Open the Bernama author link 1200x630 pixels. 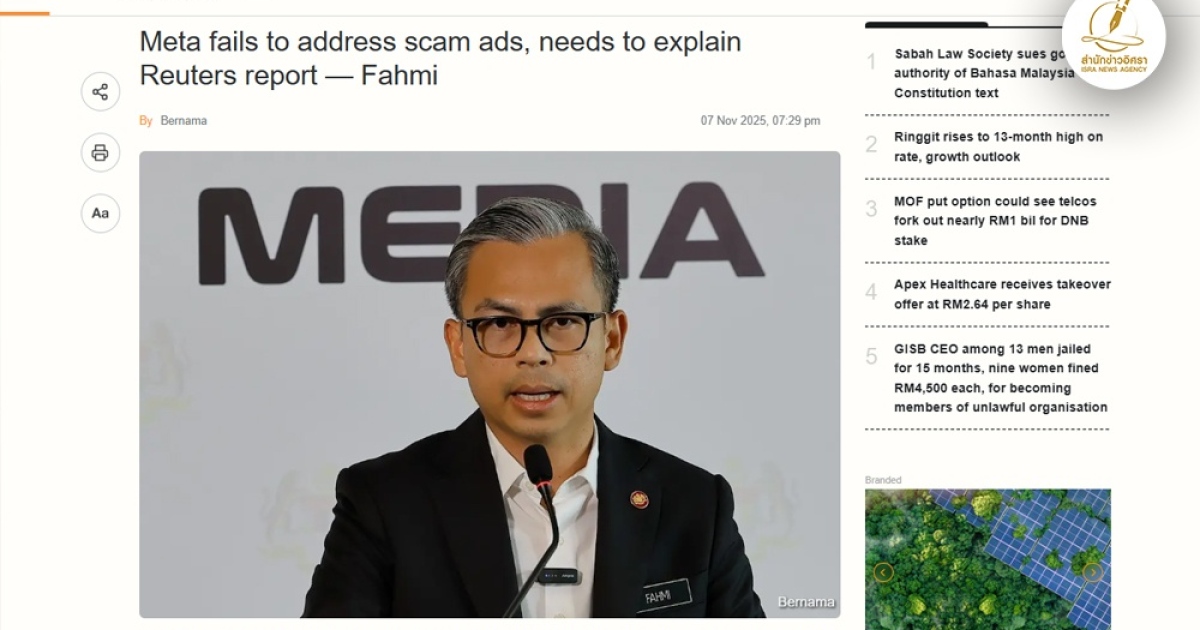(184, 121)
